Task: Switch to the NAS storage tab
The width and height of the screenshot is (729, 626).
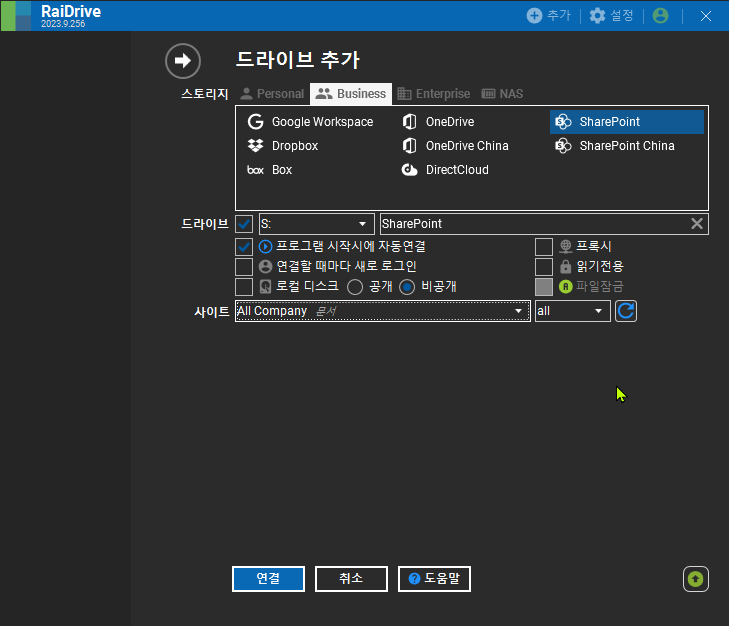Action: [502, 94]
